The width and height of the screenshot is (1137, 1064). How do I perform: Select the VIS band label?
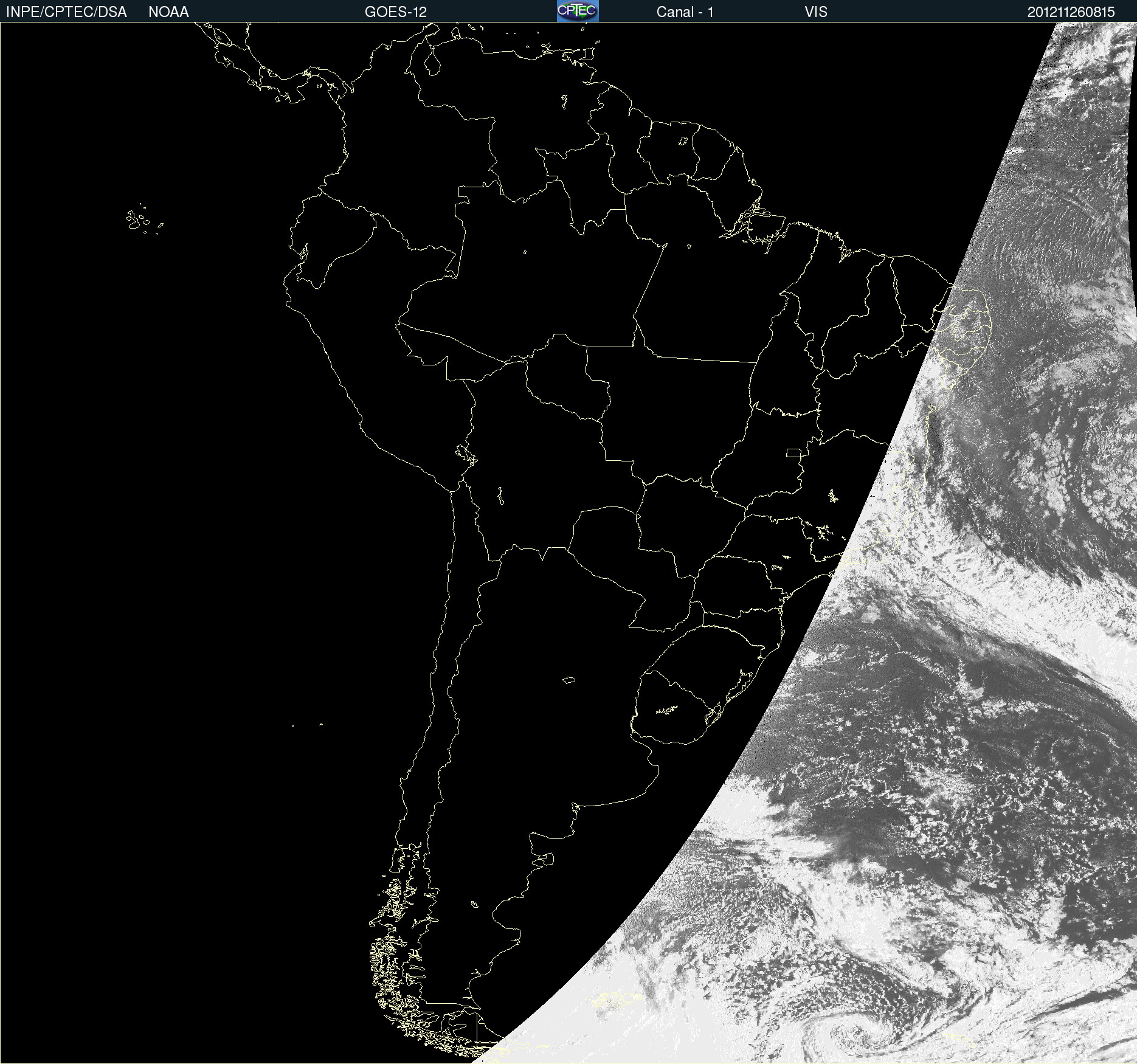(x=816, y=12)
